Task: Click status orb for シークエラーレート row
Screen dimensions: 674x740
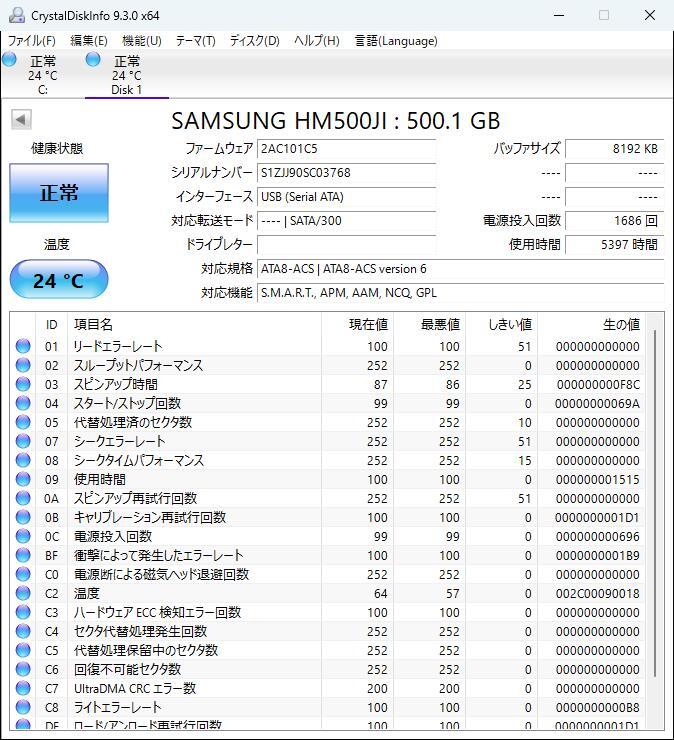Action: 23,441
